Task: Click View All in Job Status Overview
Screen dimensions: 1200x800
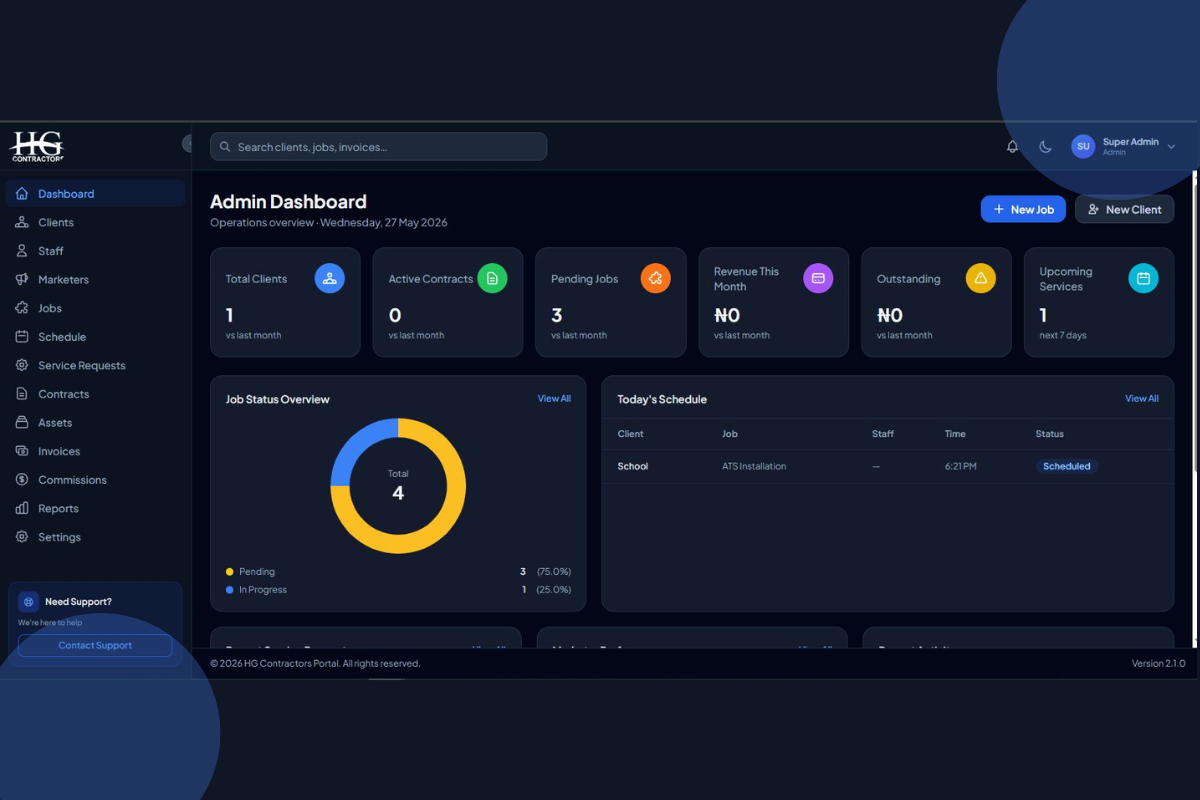Action: tap(554, 398)
